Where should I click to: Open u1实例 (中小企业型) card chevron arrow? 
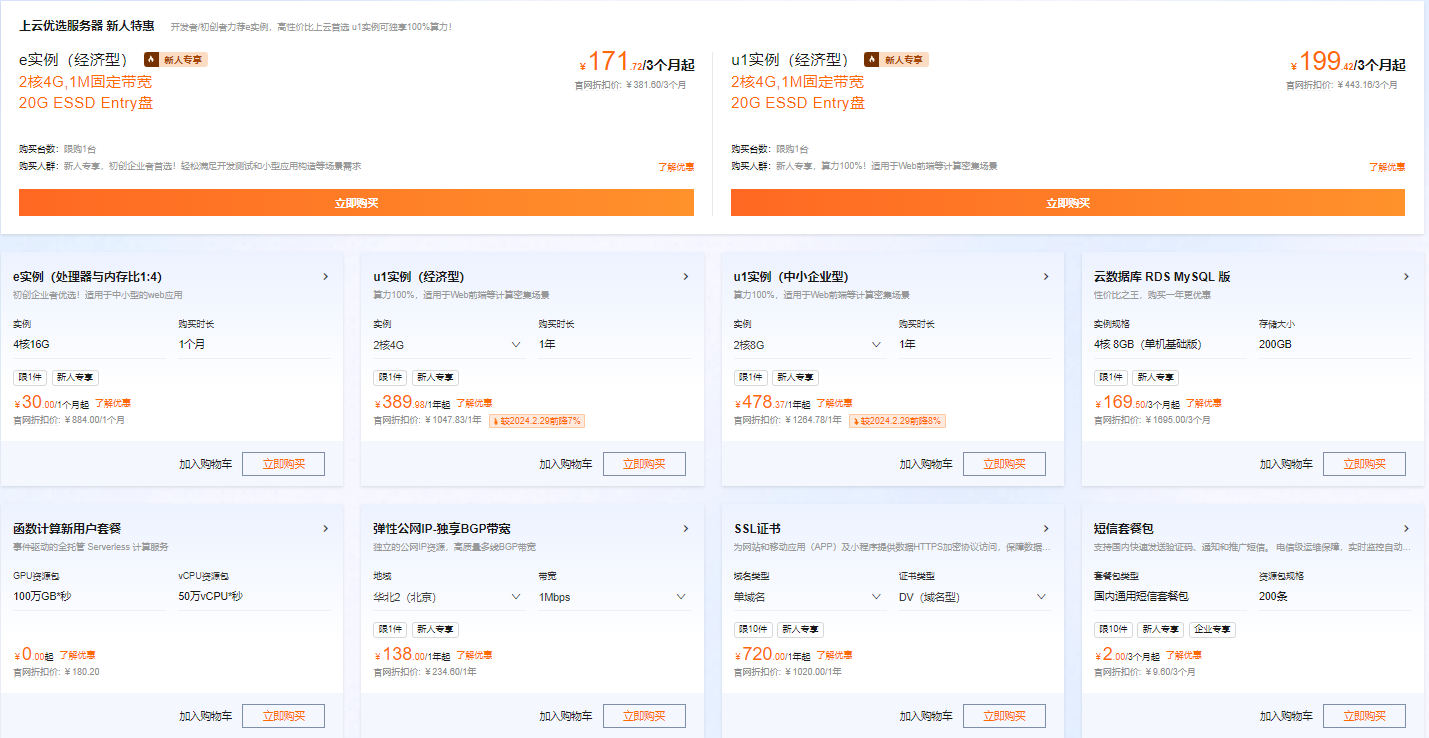[1046, 277]
